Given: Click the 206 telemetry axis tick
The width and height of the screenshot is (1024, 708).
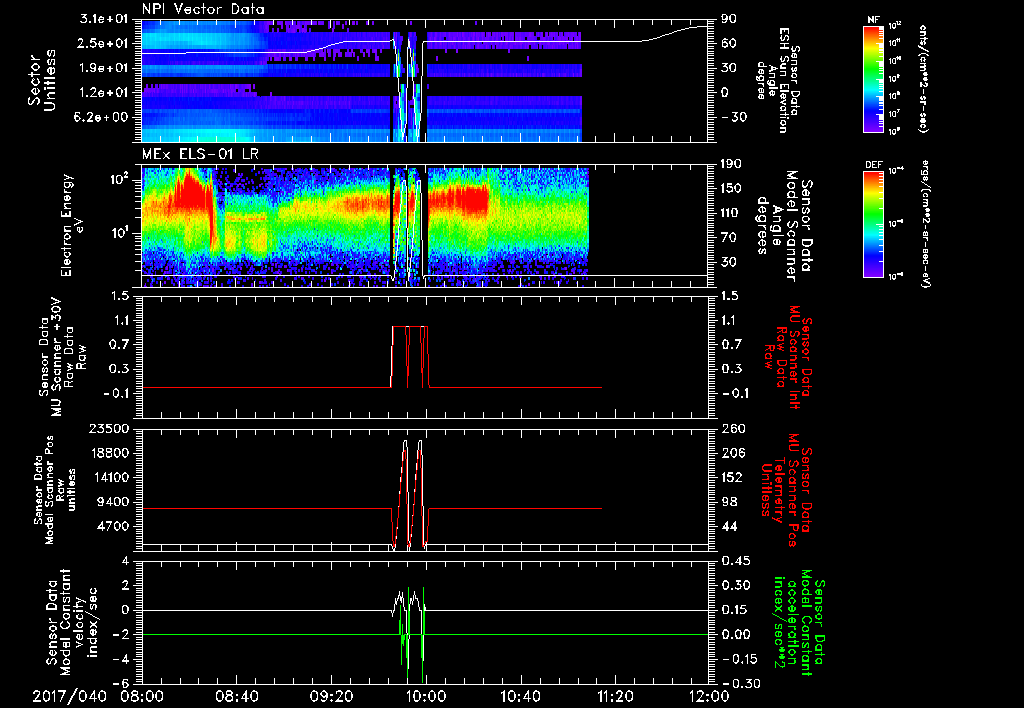Looking at the screenshot, I should [733, 453].
